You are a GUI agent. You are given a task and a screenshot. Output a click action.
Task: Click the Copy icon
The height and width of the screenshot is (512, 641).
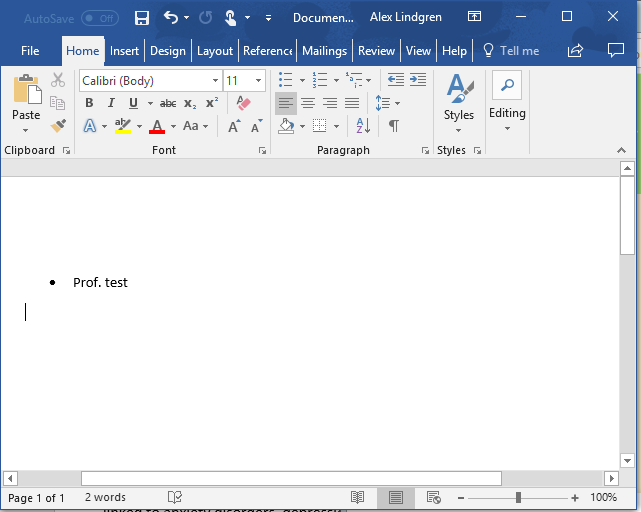click(58, 103)
